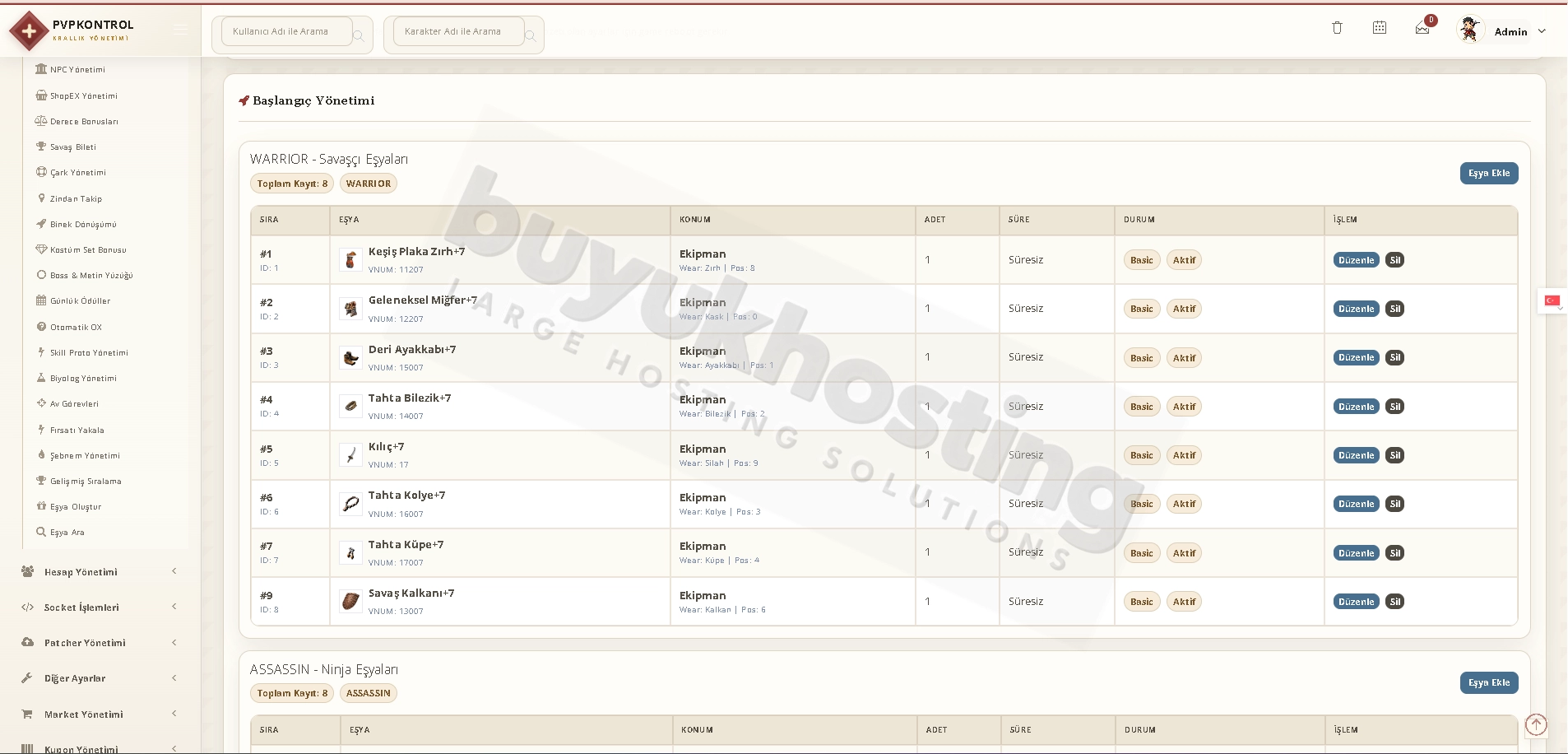The image size is (1568, 754).
Task: Edit the Tahta Küpe+7 entry
Action: (1357, 553)
